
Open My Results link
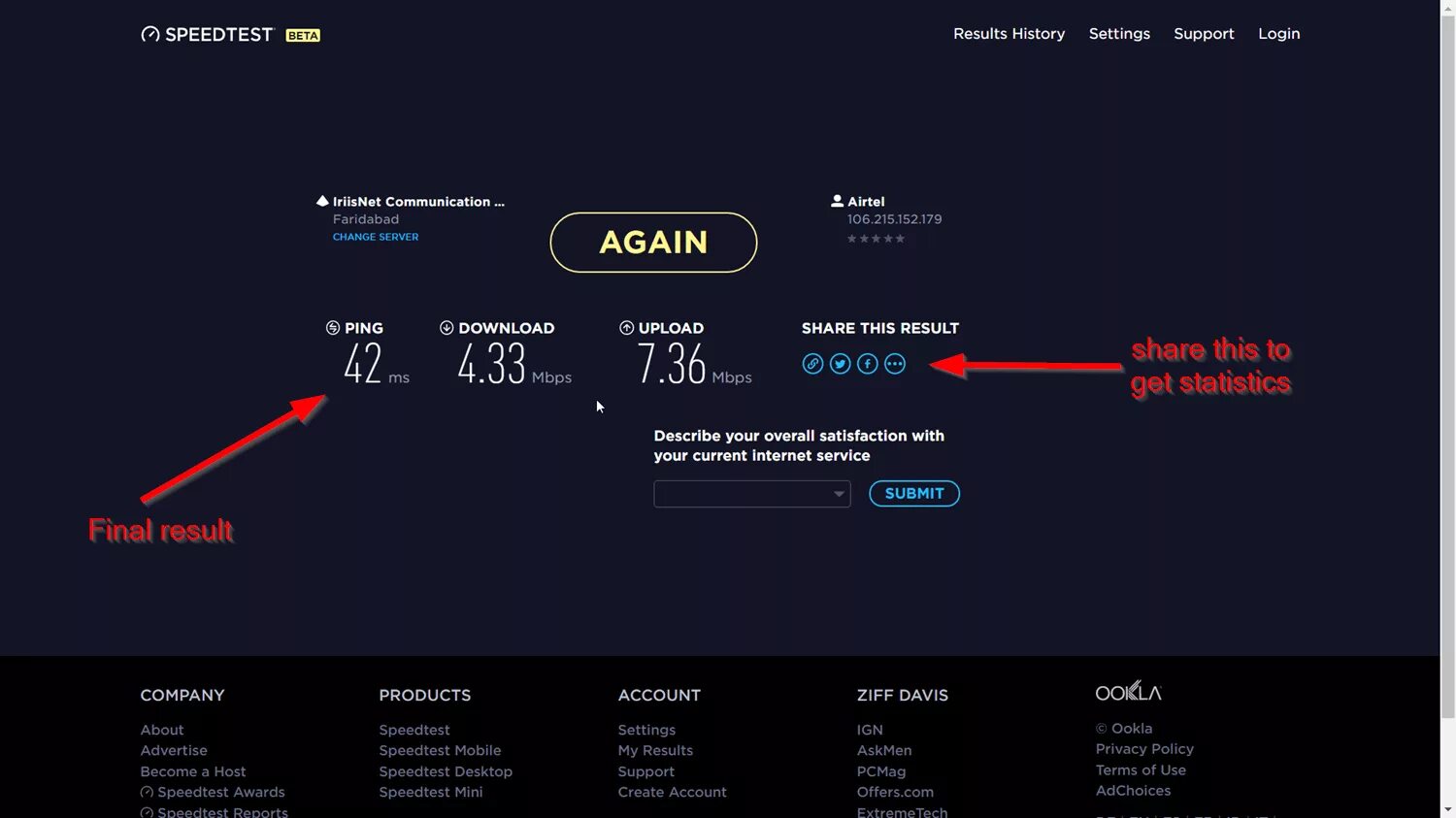click(655, 750)
